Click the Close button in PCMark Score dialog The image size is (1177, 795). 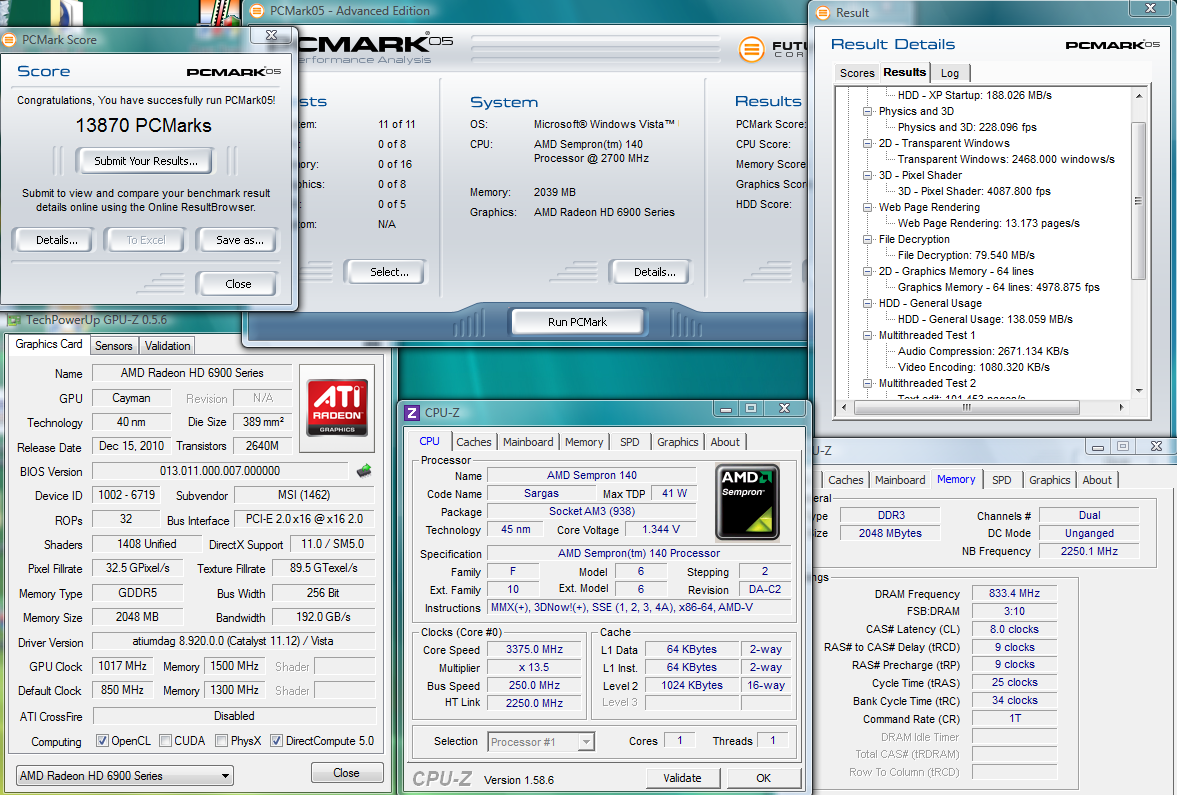[x=238, y=284]
